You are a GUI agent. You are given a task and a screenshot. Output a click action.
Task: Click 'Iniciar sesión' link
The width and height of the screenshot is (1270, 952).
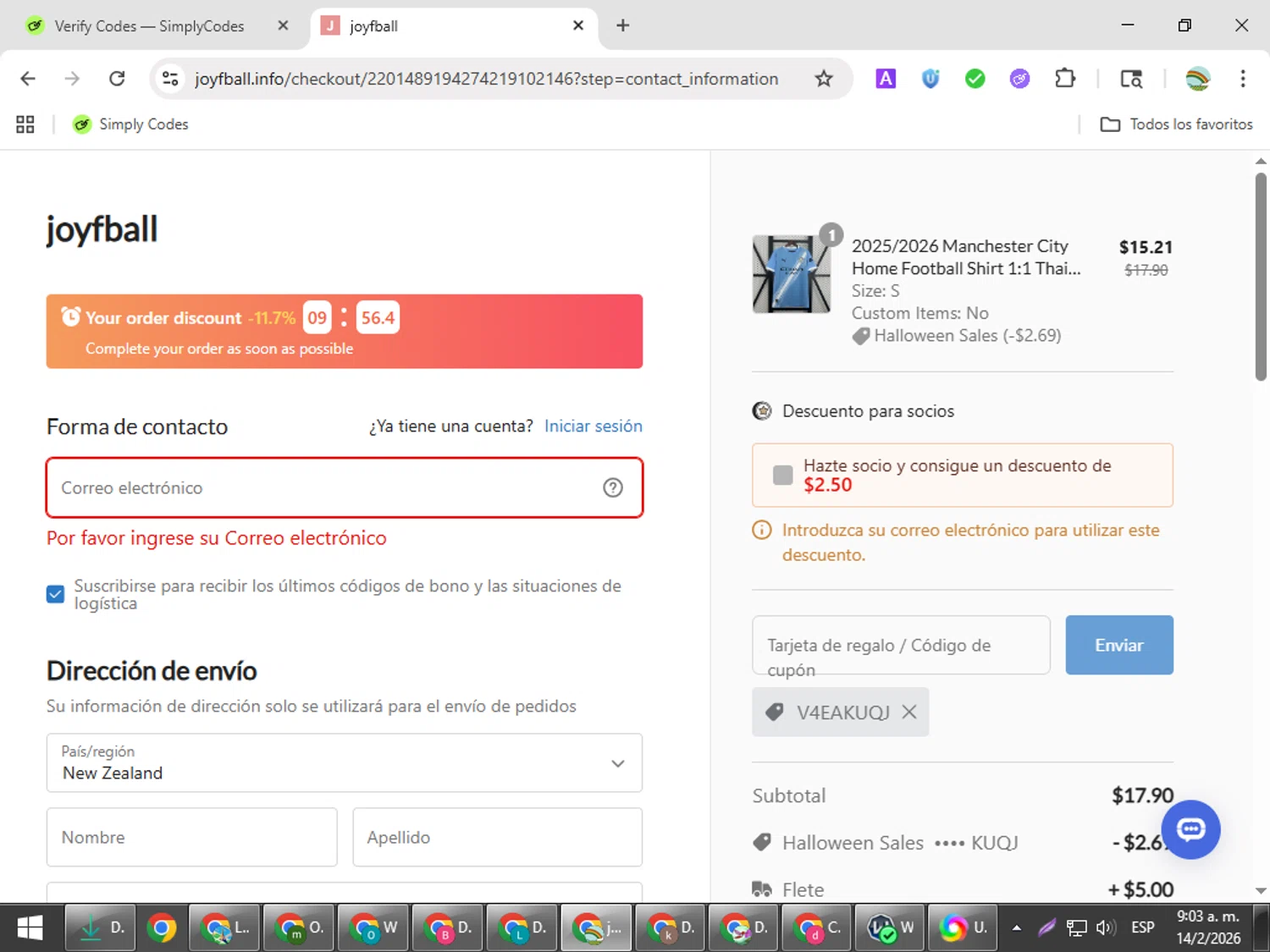coord(593,426)
